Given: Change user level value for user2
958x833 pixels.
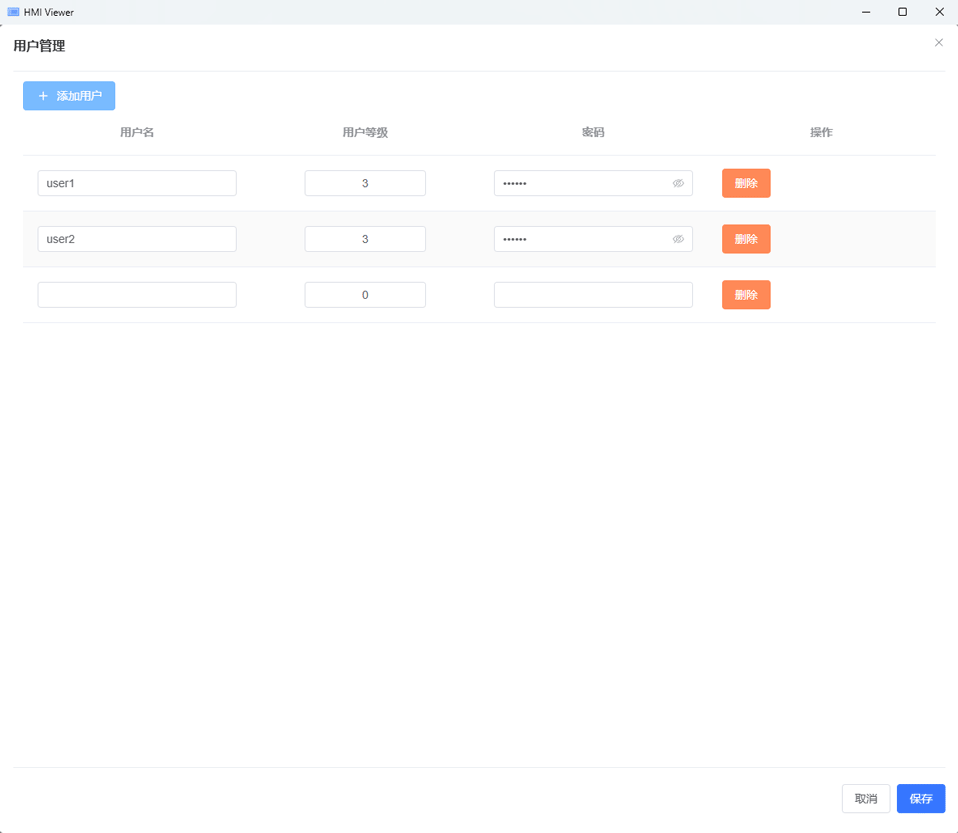Looking at the screenshot, I should tap(365, 240).
